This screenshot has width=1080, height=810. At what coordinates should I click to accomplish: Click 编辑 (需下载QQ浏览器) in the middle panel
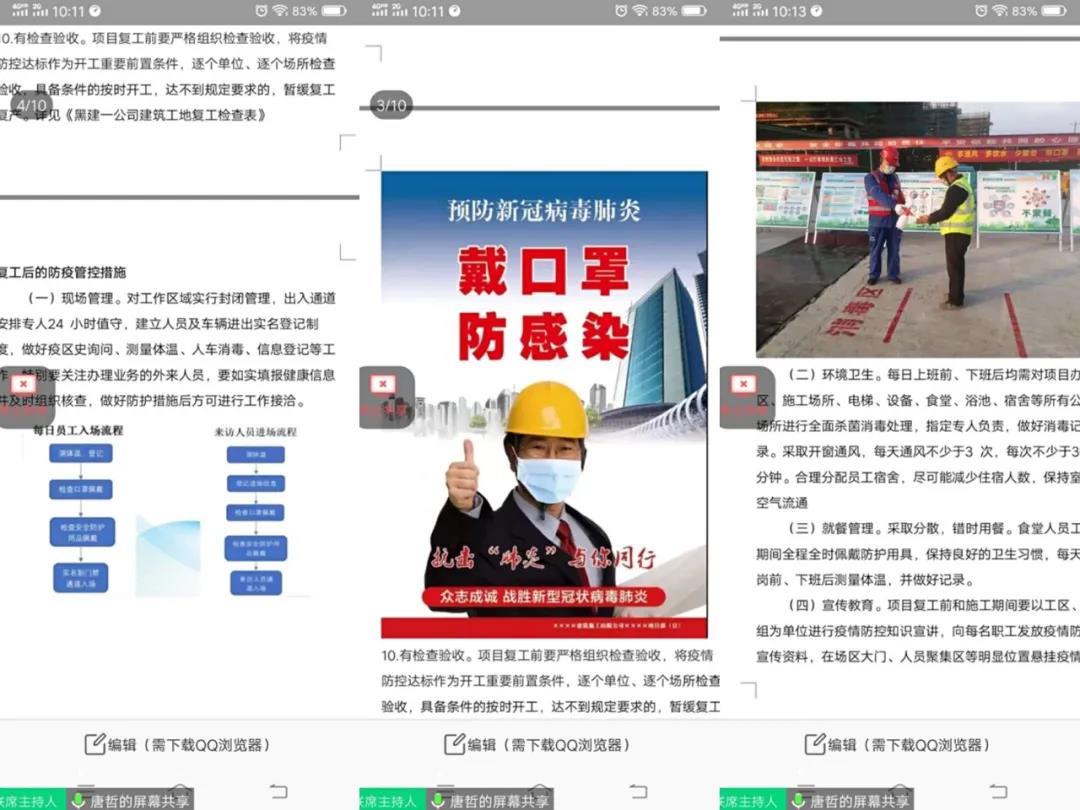click(538, 744)
